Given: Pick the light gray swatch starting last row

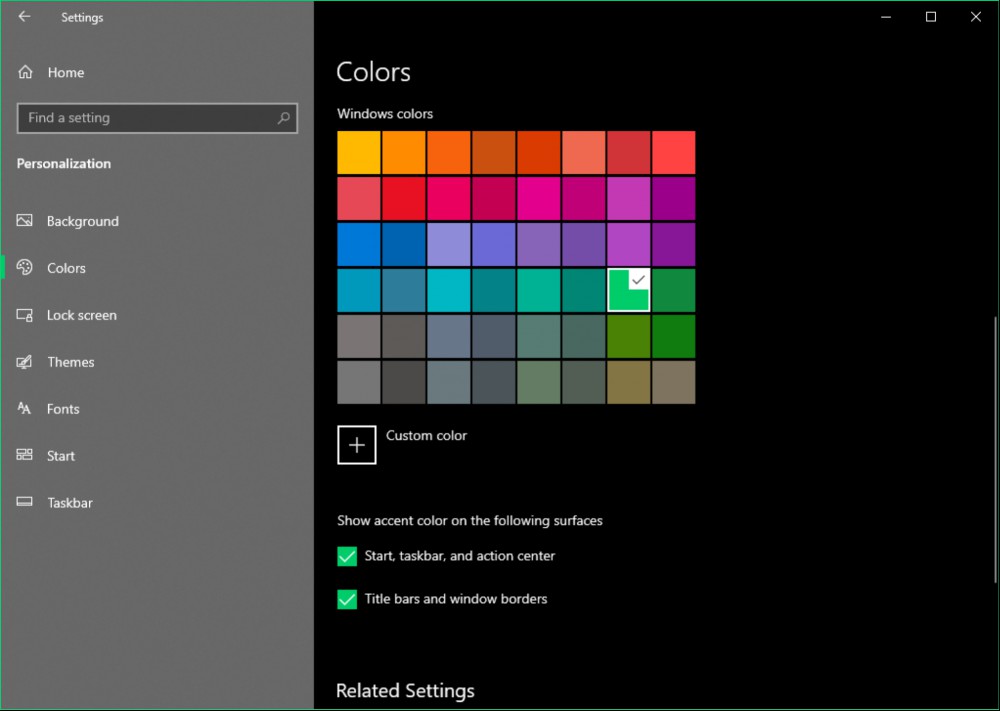Looking at the screenshot, I should [x=359, y=382].
